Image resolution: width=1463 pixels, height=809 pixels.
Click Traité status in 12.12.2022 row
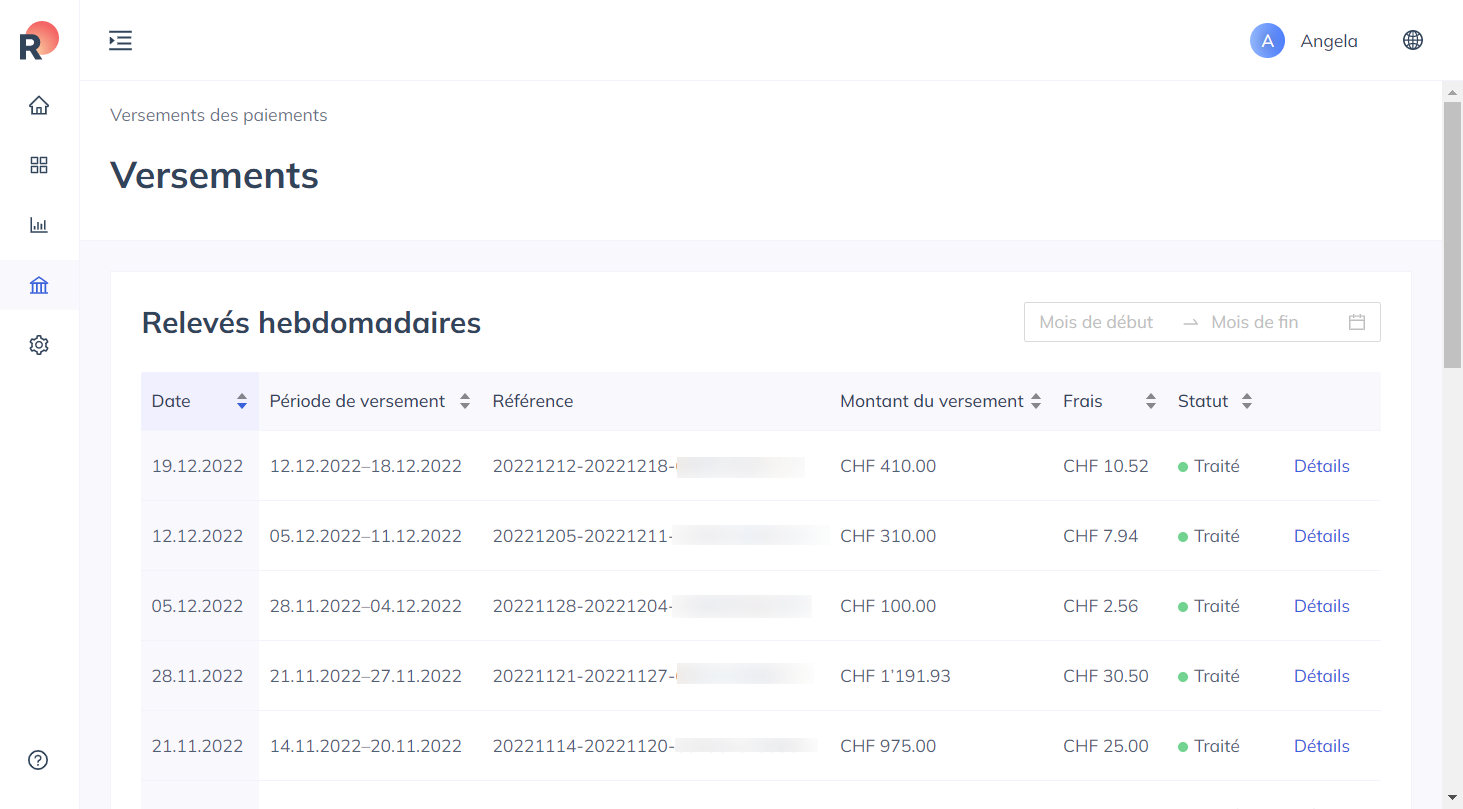click(1209, 536)
